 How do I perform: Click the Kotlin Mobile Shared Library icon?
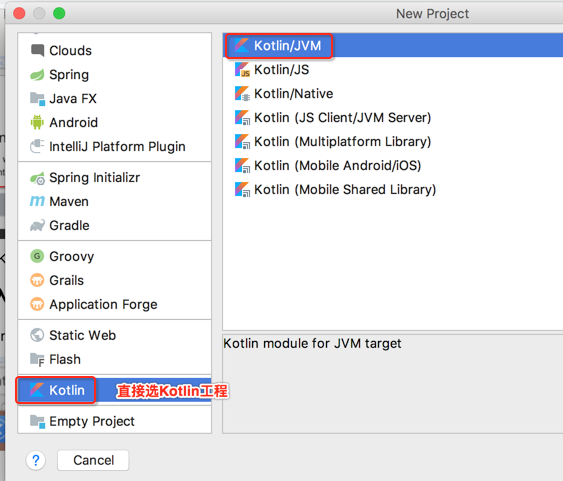click(x=242, y=190)
